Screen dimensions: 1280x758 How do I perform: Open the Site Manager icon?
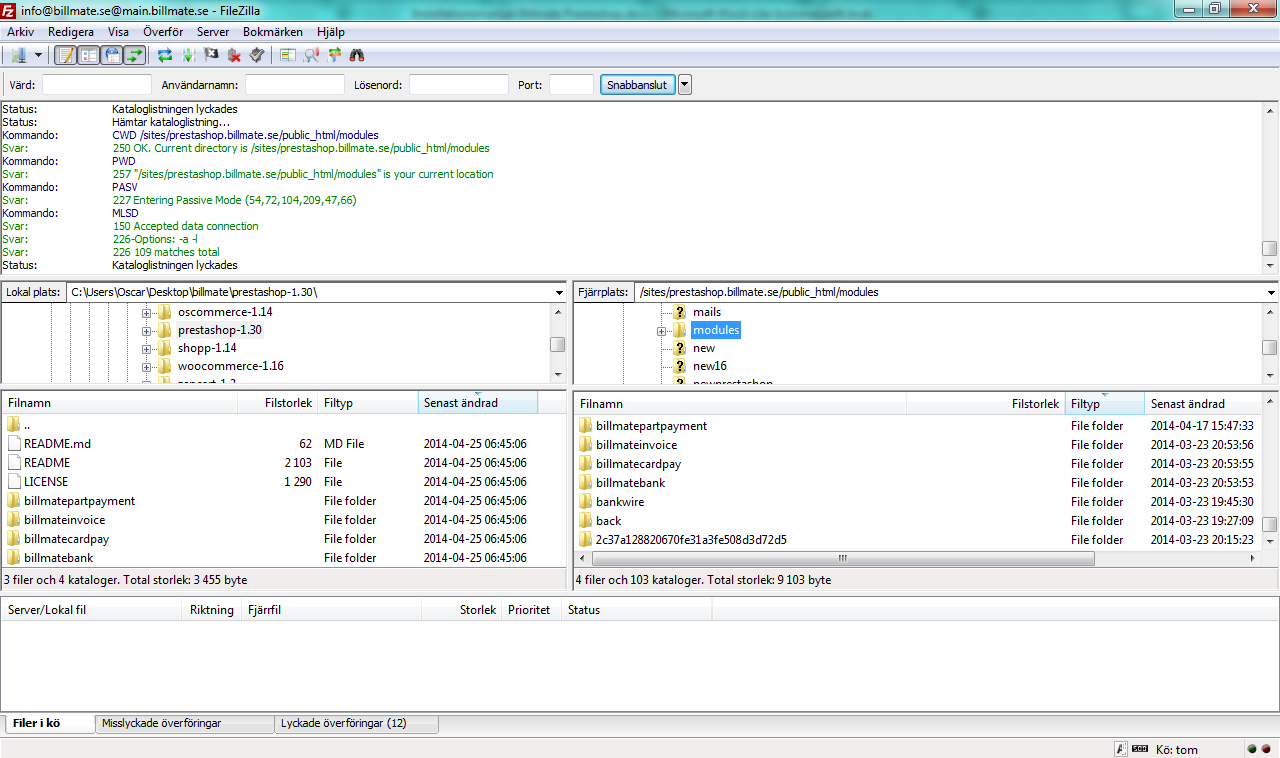coord(17,55)
